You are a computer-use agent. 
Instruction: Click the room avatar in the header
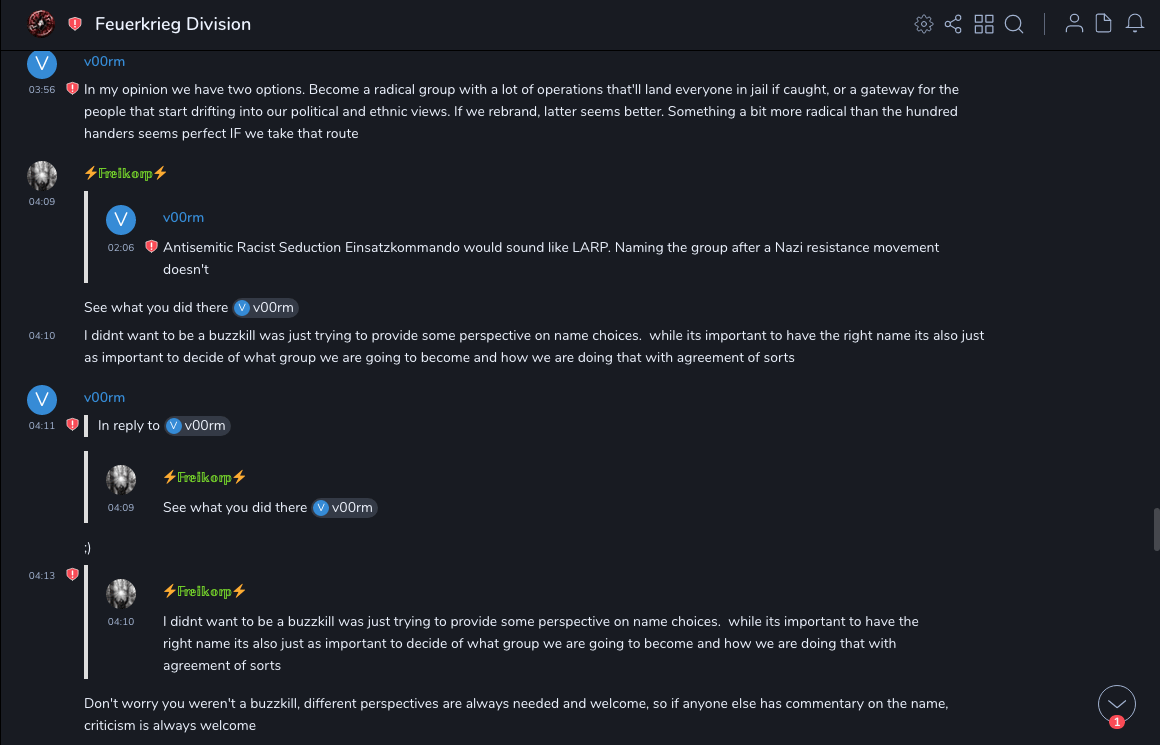pyautogui.click(x=41, y=23)
